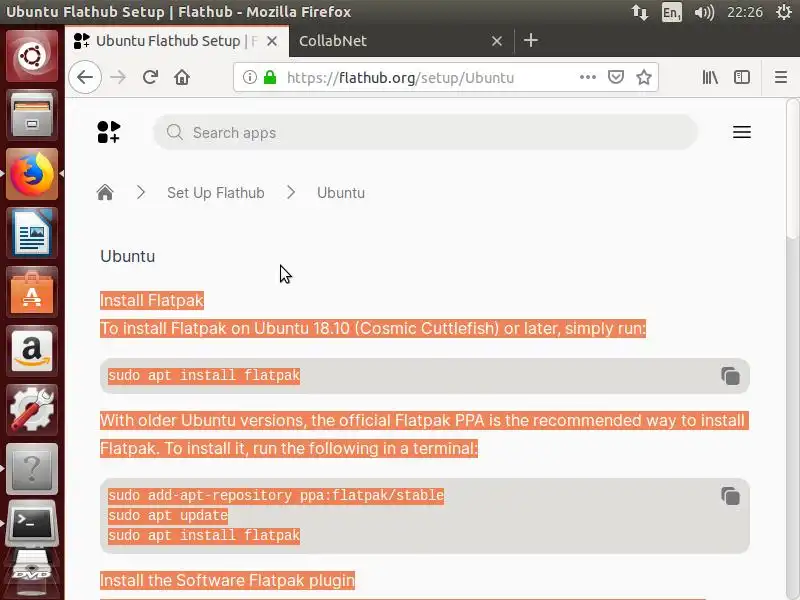Screen dimensions: 800x600
Task: Open the Firefox Library icon
Action: [710, 77]
